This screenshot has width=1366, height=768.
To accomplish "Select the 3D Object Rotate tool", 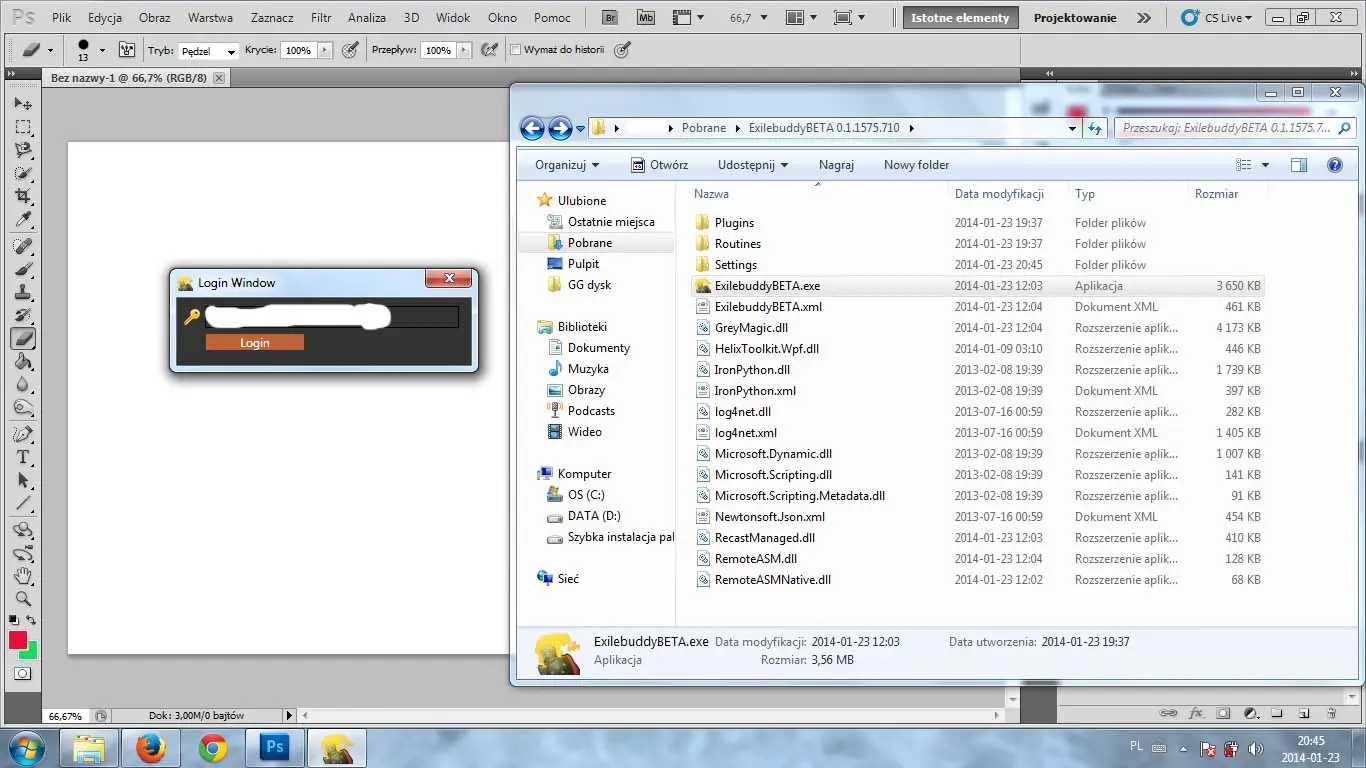I will (x=23, y=530).
